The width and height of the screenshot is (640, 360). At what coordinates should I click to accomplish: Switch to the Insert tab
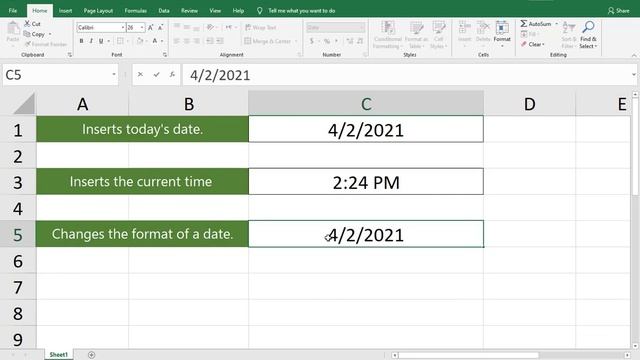[x=65, y=11]
